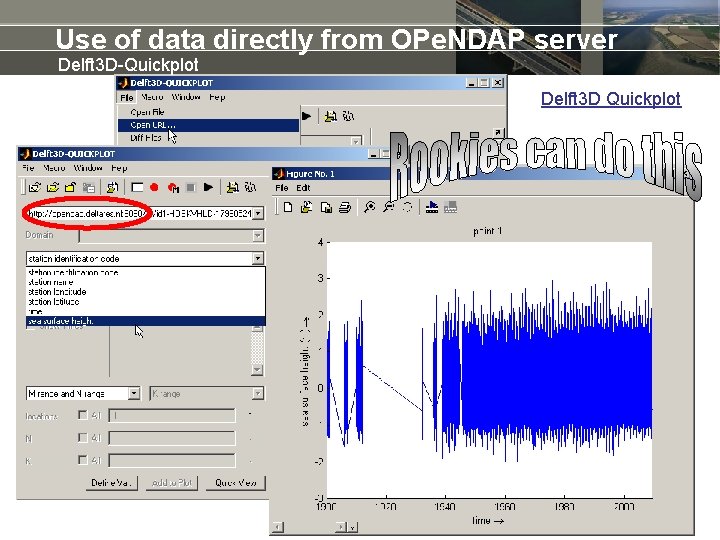Viewport: 720px width, 540px height.
Task: Click the open figure icon in the Figure No. 1 toolbar
Action: 307,208
